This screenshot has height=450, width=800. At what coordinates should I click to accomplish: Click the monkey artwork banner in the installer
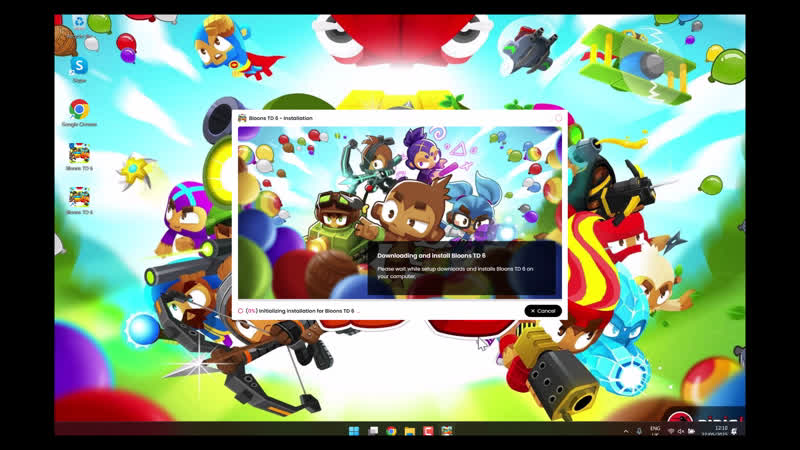pyautogui.click(x=399, y=212)
